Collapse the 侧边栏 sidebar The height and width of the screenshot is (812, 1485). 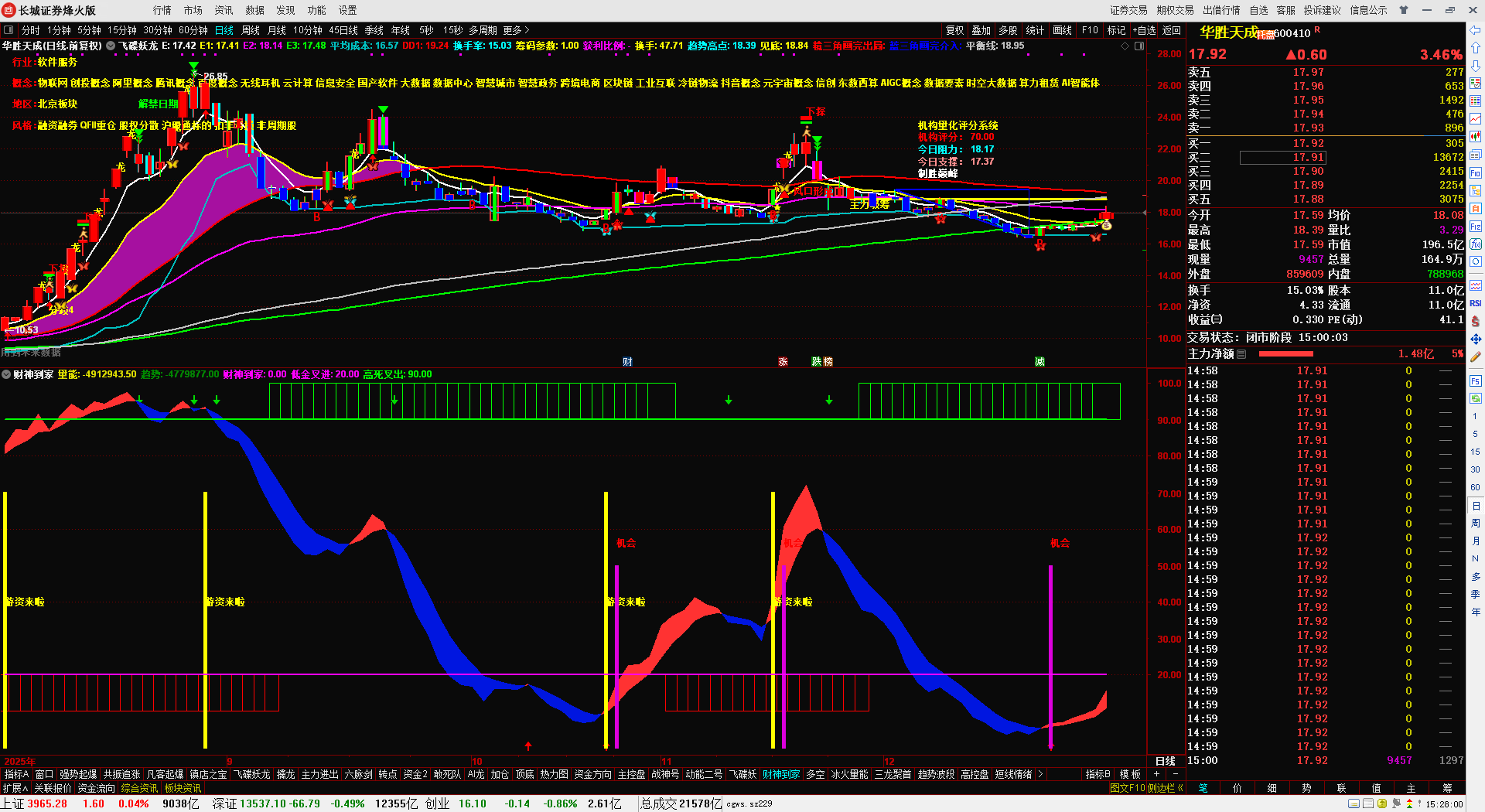[x=1167, y=788]
